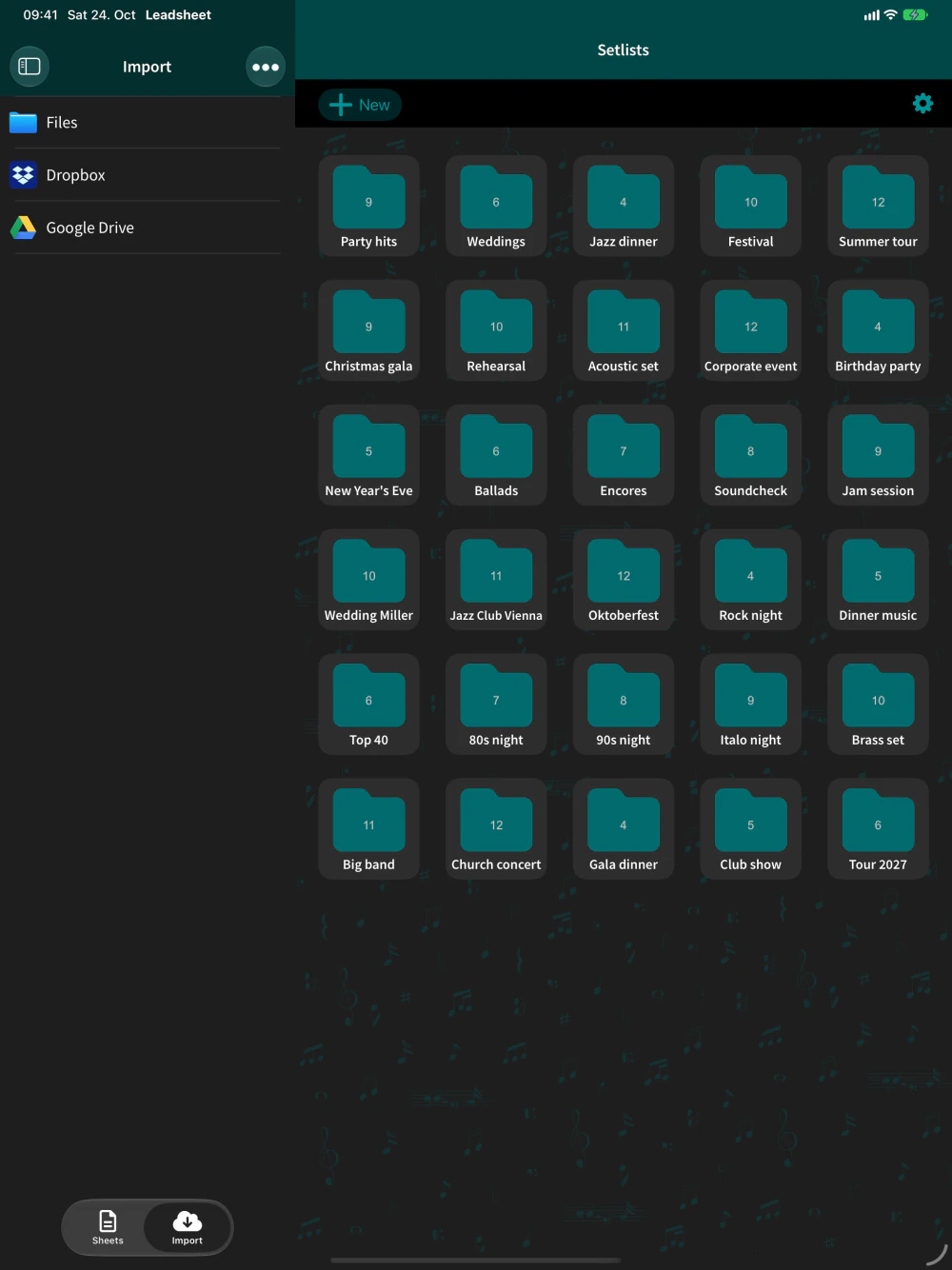Open the Jam session setlist

click(878, 456)
